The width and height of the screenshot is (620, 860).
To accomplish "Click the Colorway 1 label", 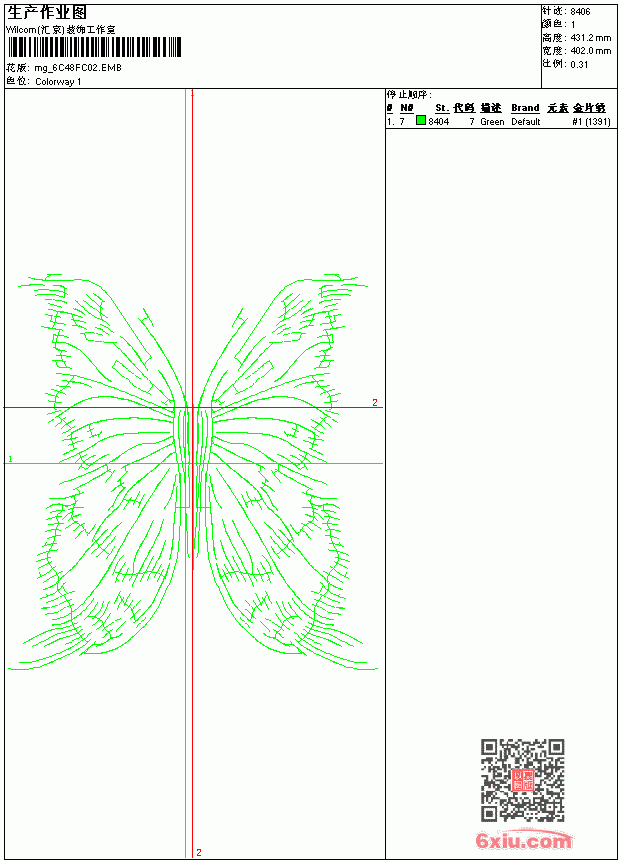I will click(x=58, y=82).
